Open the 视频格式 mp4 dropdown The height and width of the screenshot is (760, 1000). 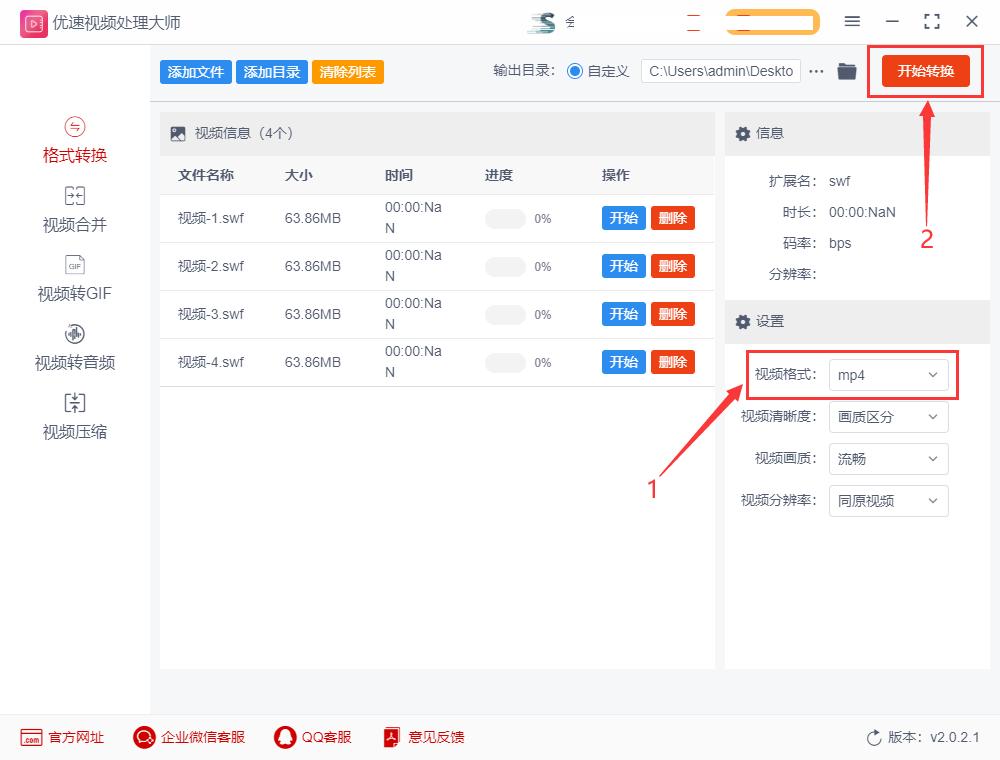890,375
